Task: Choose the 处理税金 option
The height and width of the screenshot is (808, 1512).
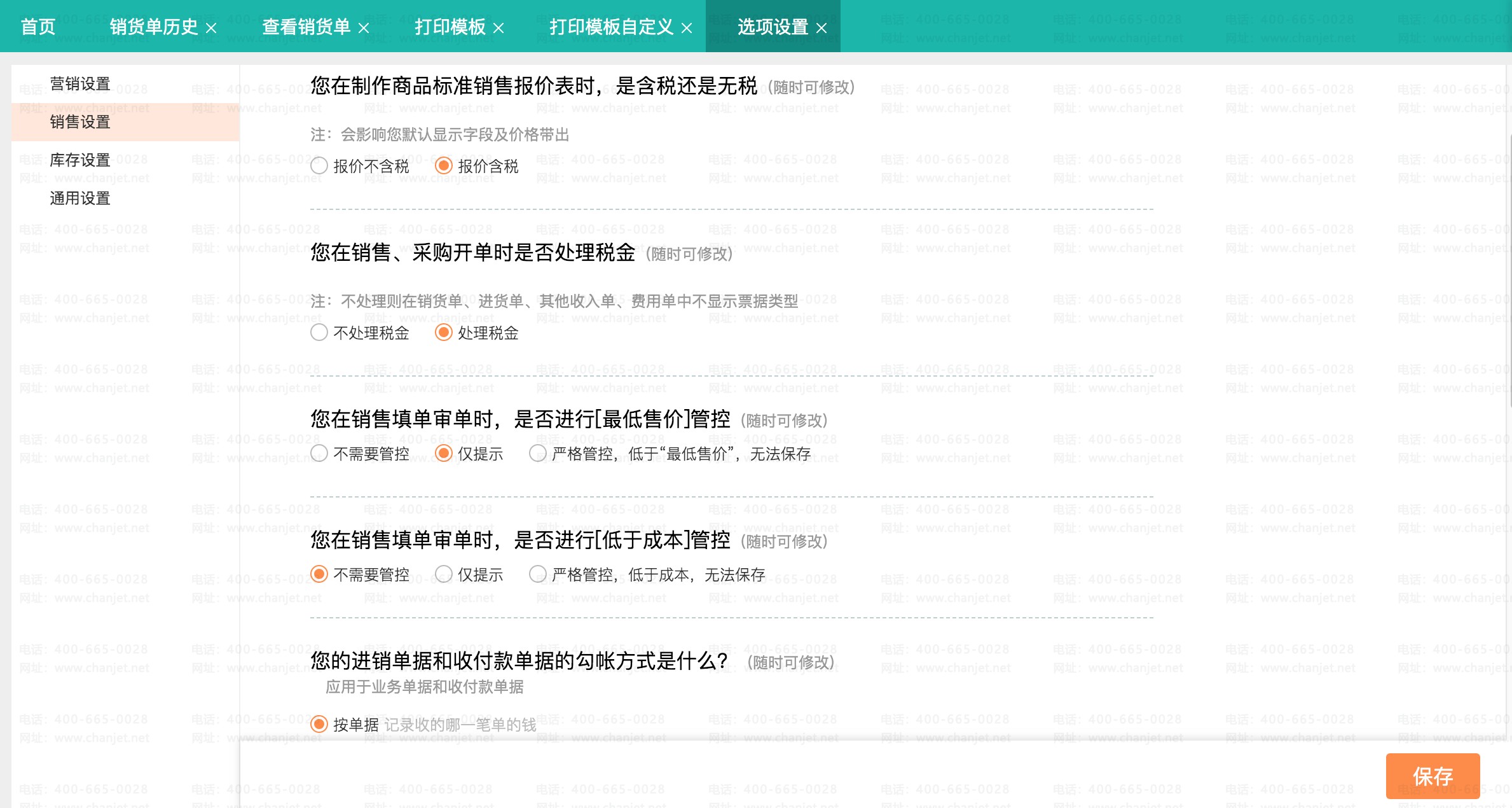Action: (444, 333)
